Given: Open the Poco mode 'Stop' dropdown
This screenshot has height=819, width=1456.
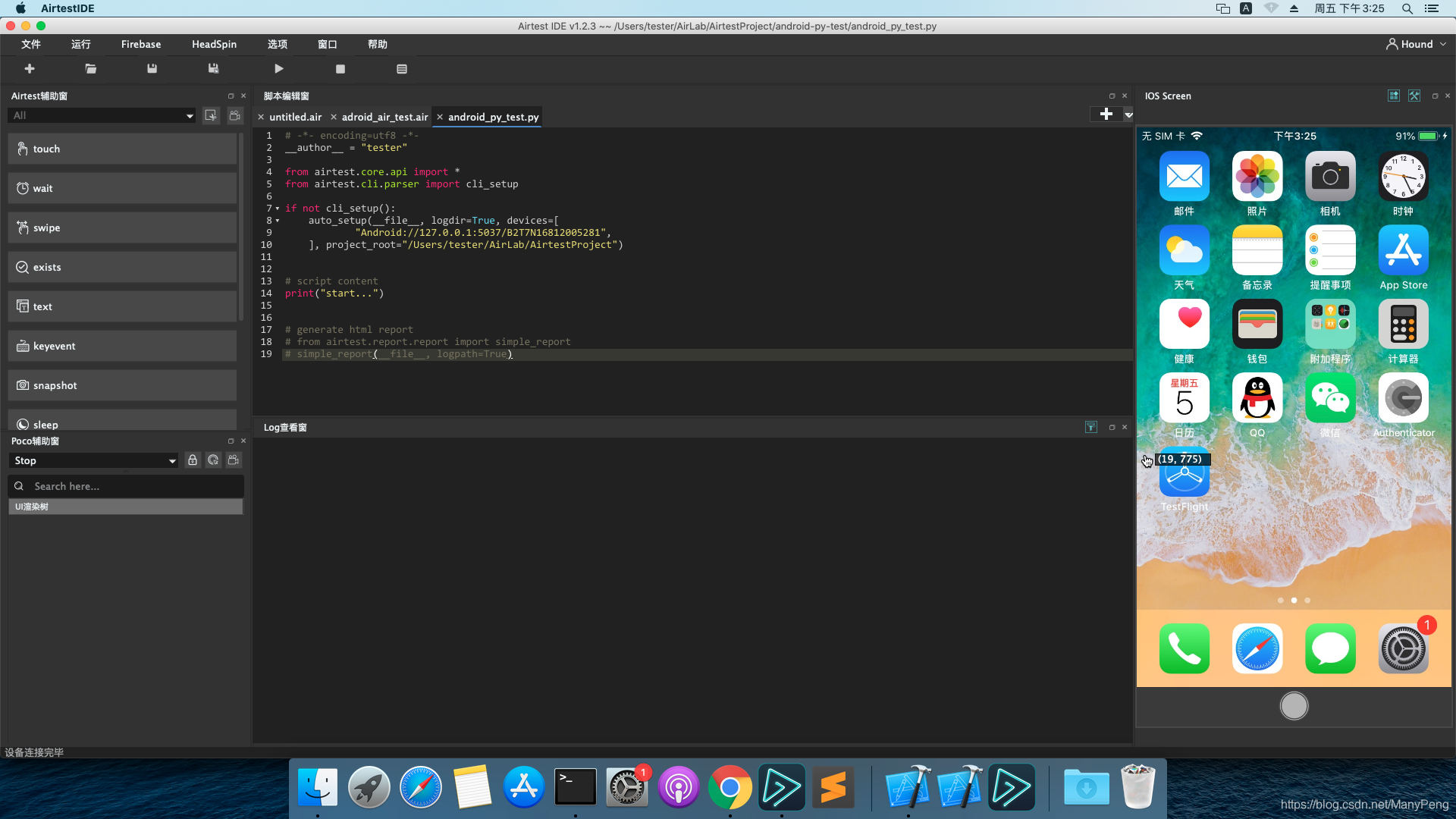Looking at the screenshot, I should [x=94, y=460].
